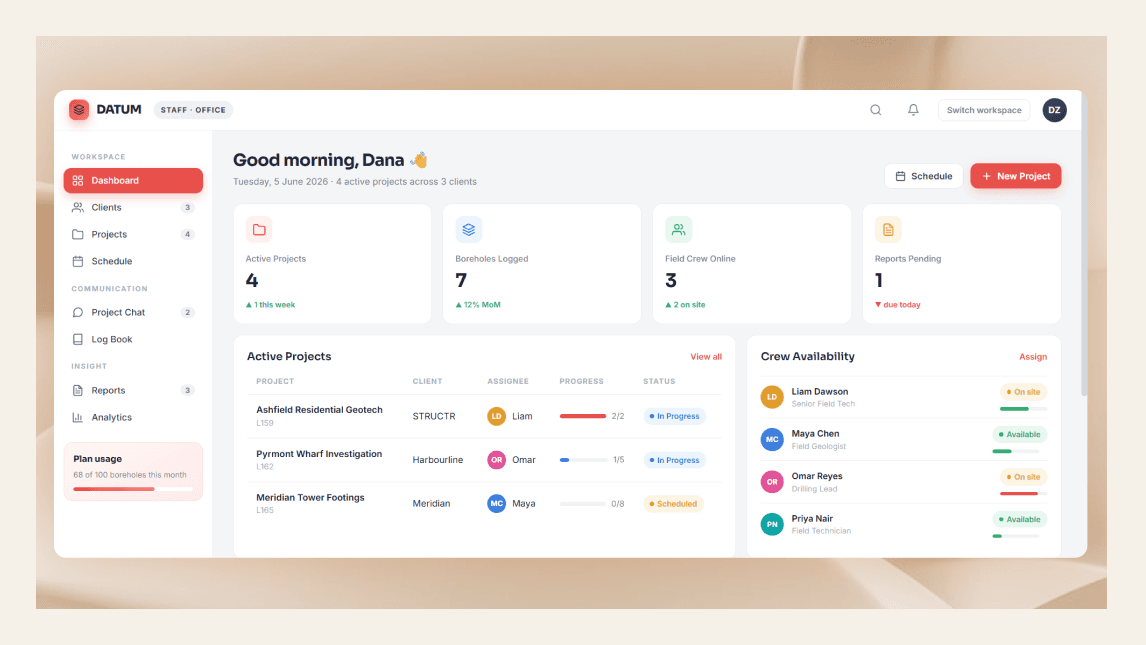This screenshot has width=1146, height=645.
Task: Create a New Project
Action: (x=1016, y=176)
